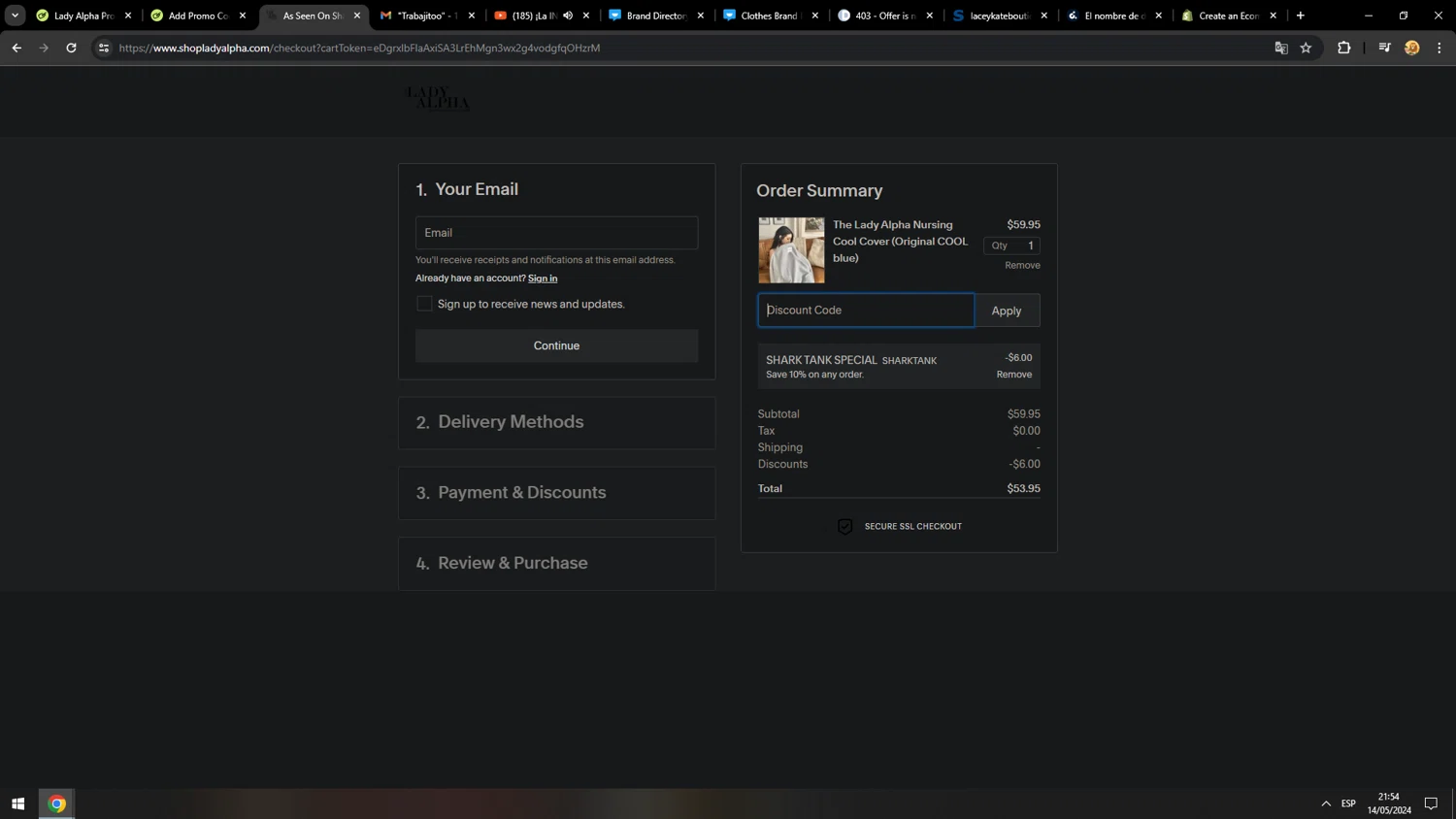Open the Windows Start menu

coord(17,803)
